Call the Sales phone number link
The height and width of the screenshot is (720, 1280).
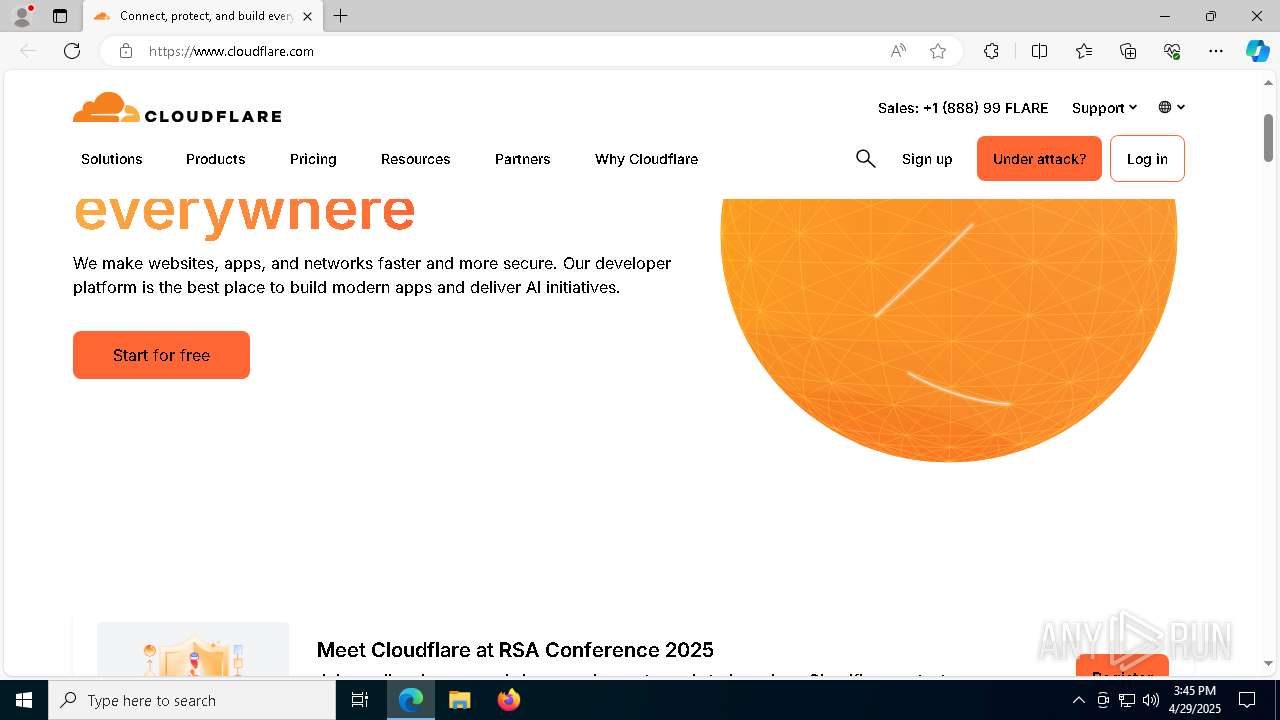pos(963,108)
